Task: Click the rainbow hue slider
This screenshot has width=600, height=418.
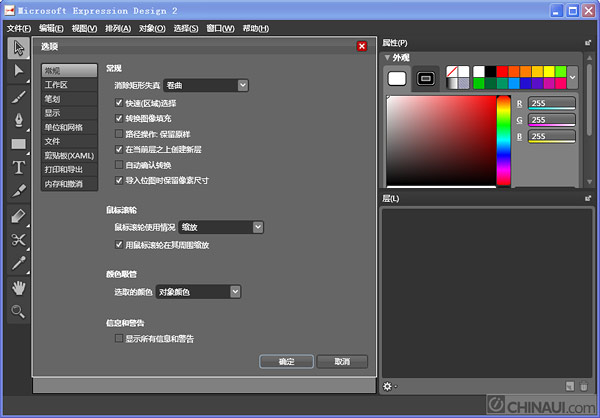Action: pos(504,140)
